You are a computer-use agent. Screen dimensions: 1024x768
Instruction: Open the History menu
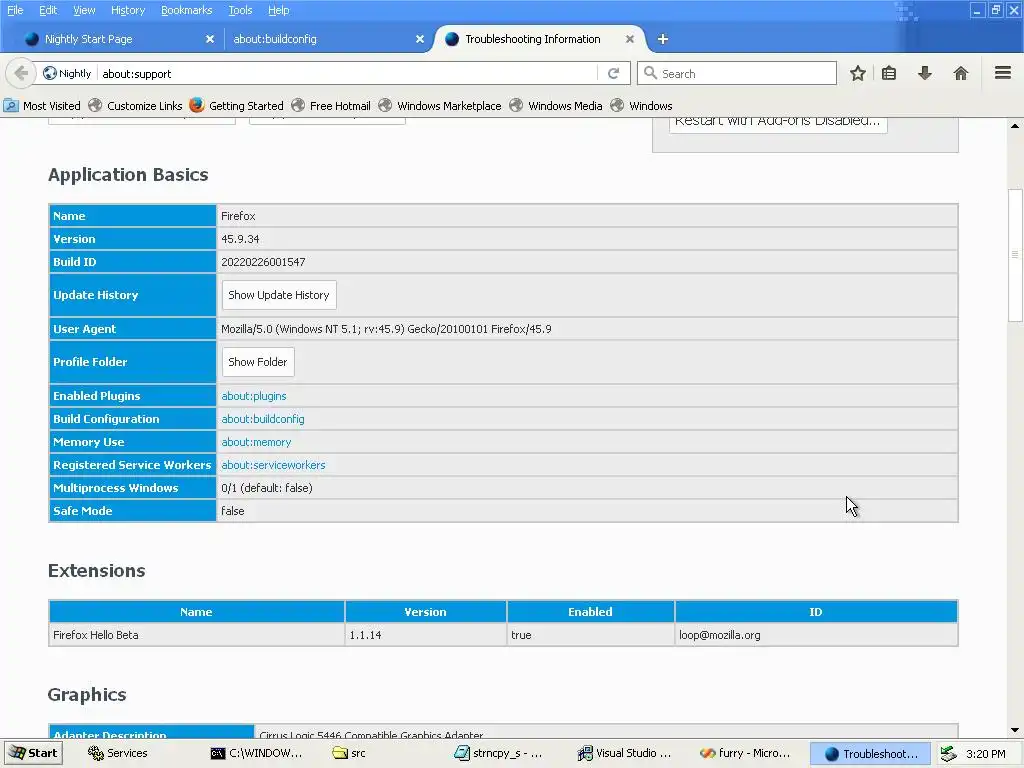[x=128, y=10]
